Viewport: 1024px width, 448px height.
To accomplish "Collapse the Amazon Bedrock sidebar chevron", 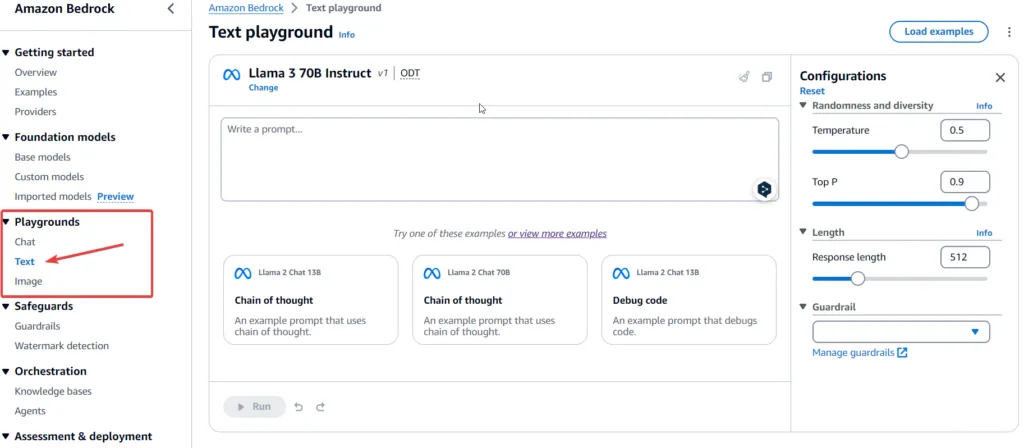I will tap(171, 9).
